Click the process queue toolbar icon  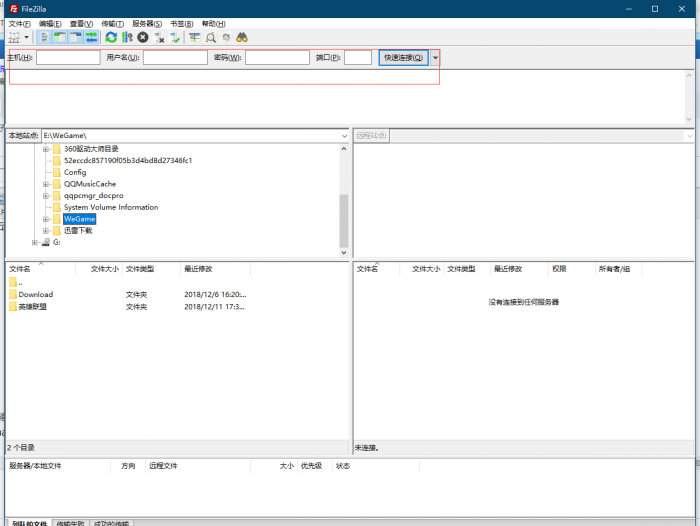[x=127, y=37]
